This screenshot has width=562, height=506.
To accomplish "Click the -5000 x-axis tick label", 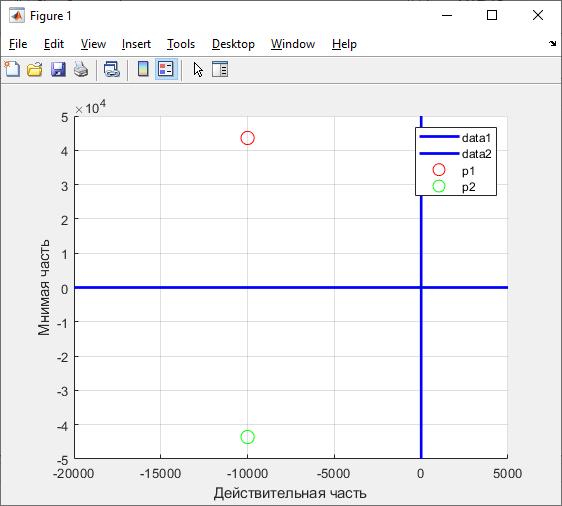I will tap(333, 474).
